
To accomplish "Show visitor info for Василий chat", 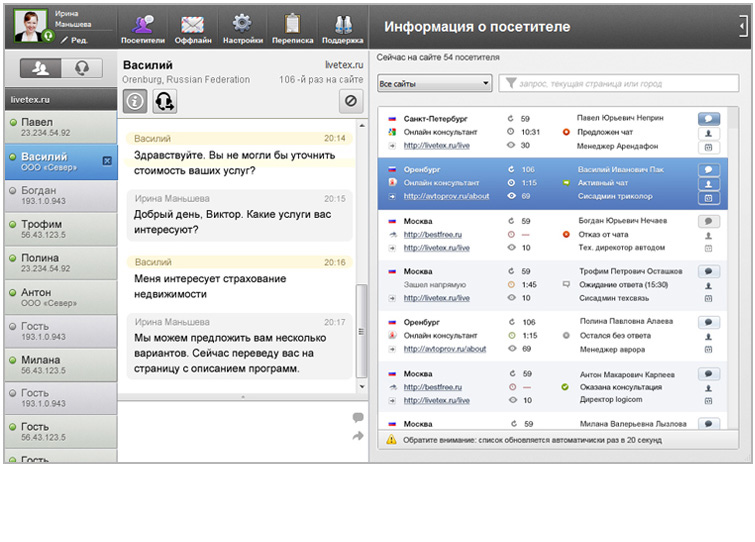I will [x=136, y=100].
